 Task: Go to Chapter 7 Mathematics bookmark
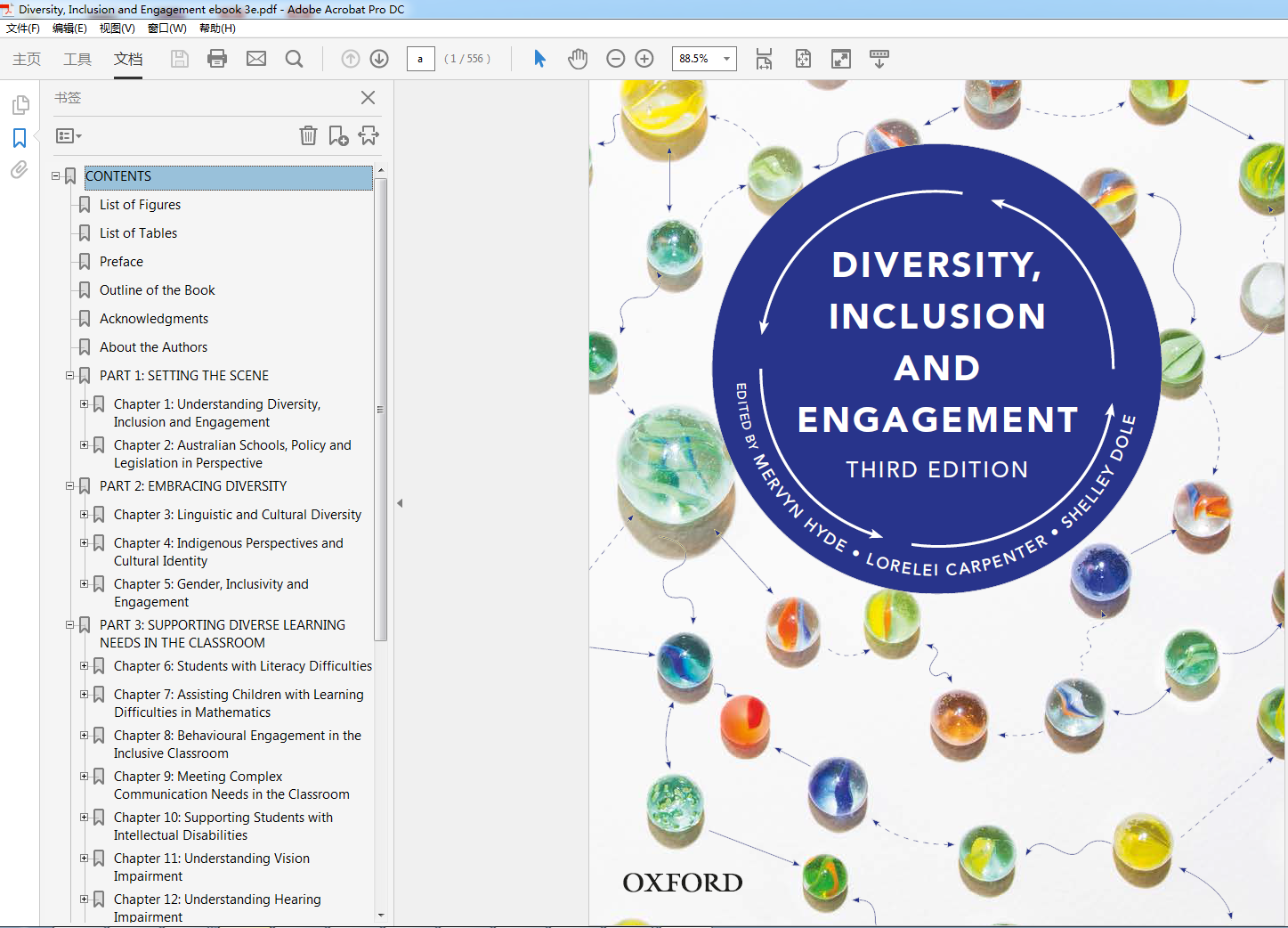click(x=239, y=704)
